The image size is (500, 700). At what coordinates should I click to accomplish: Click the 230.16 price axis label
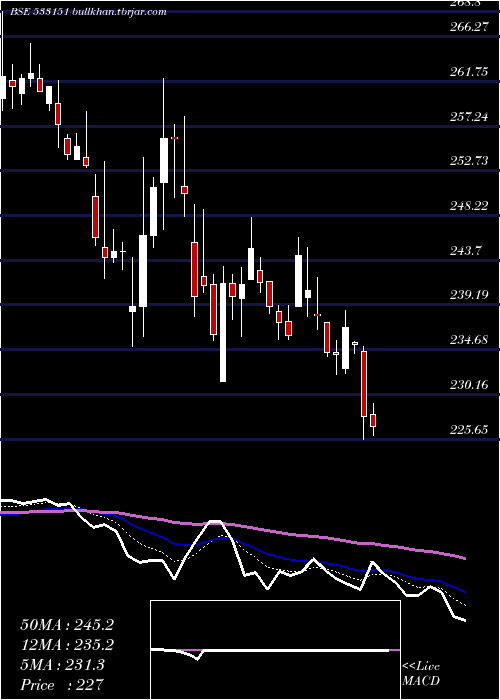pos(469,385)
